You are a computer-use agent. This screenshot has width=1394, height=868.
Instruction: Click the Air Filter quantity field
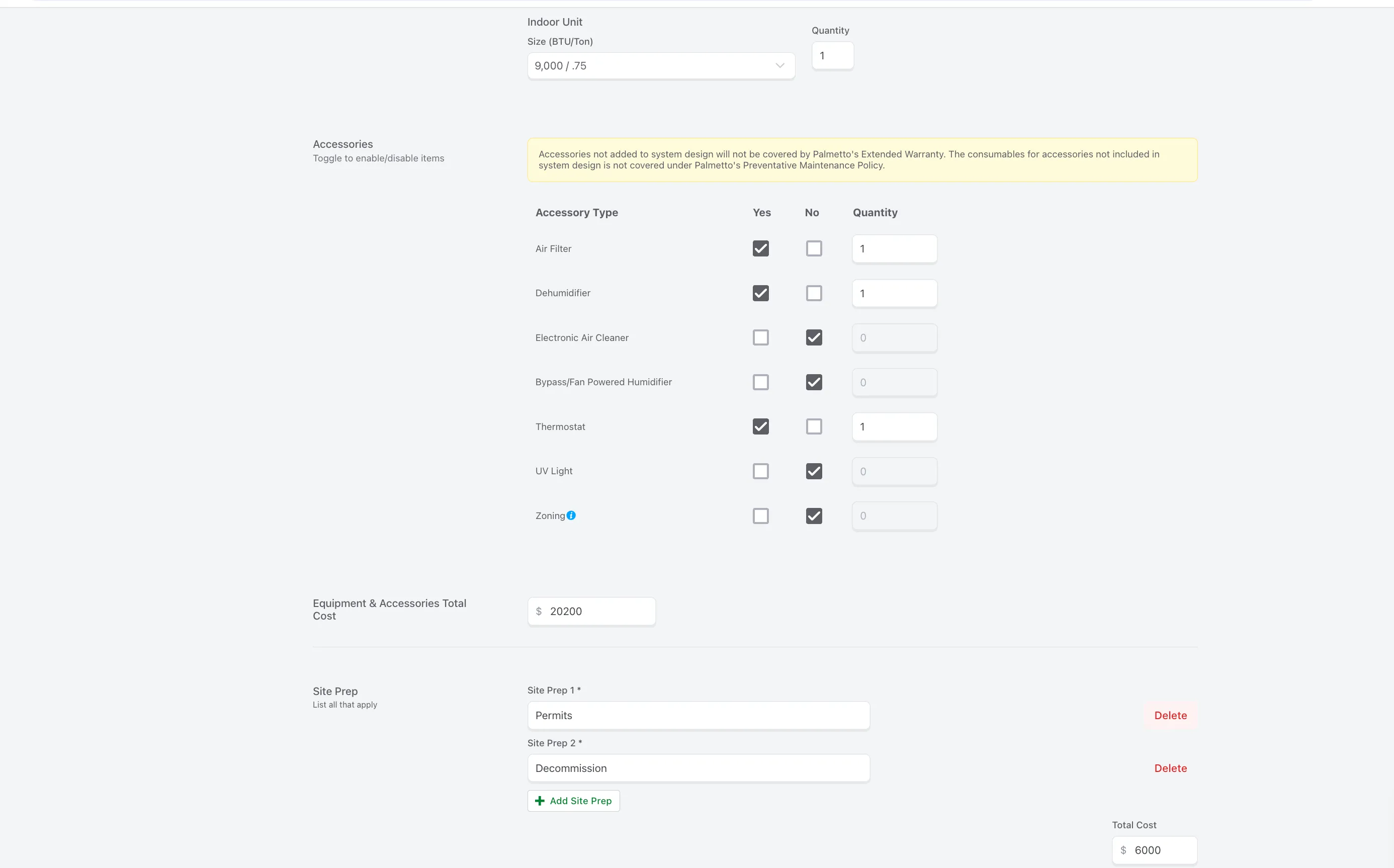(895, 248)
